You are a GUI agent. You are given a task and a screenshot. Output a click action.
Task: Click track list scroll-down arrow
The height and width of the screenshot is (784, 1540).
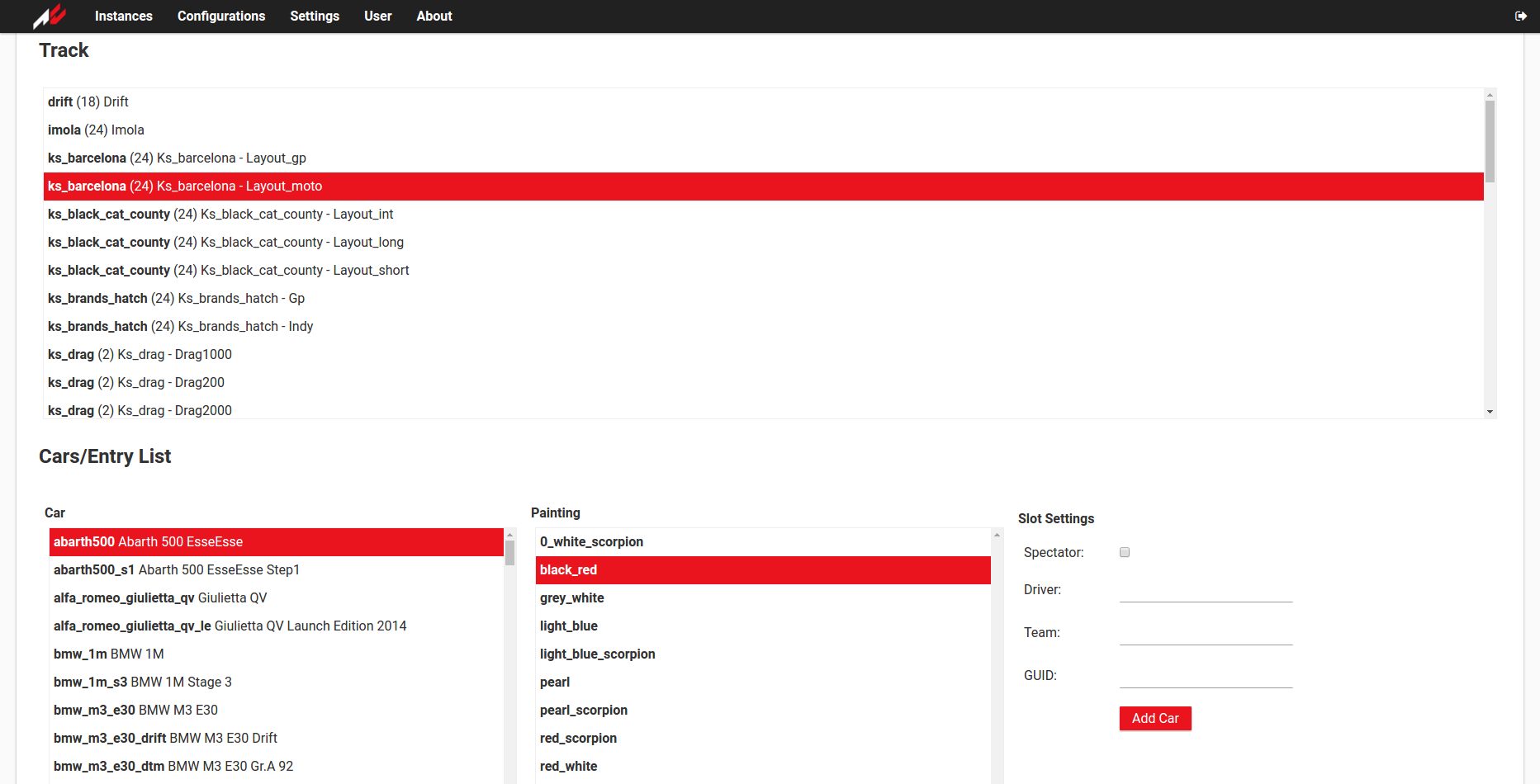point(1490,412)
